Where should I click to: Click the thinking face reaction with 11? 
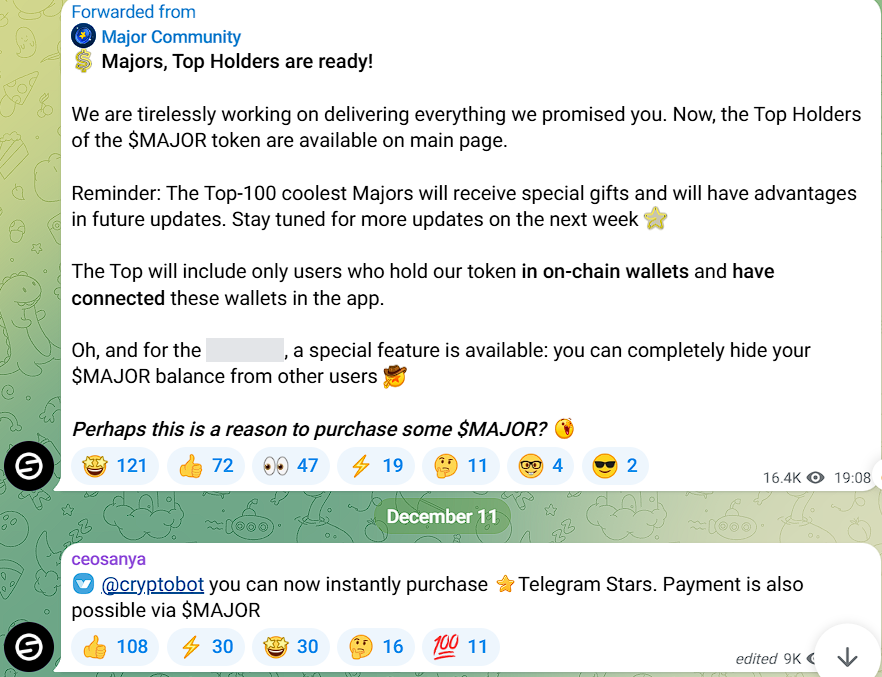[461, 466]
